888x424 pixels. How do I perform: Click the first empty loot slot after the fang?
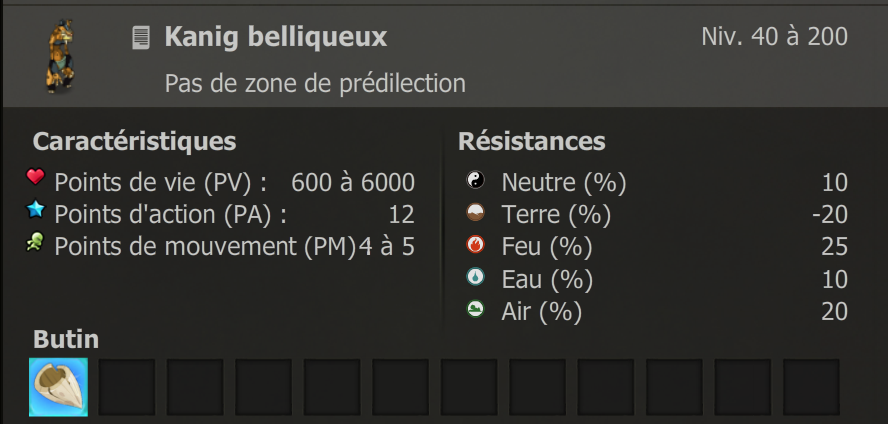coord(127,387)
